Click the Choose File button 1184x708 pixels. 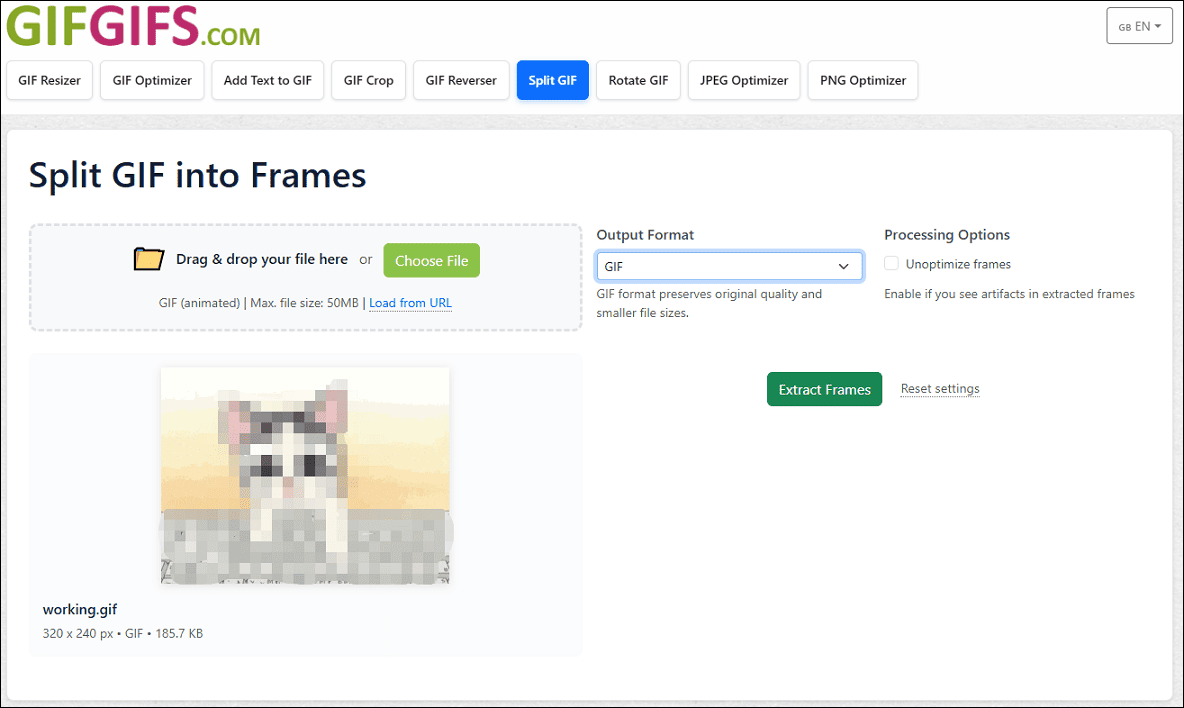(431, 259)
